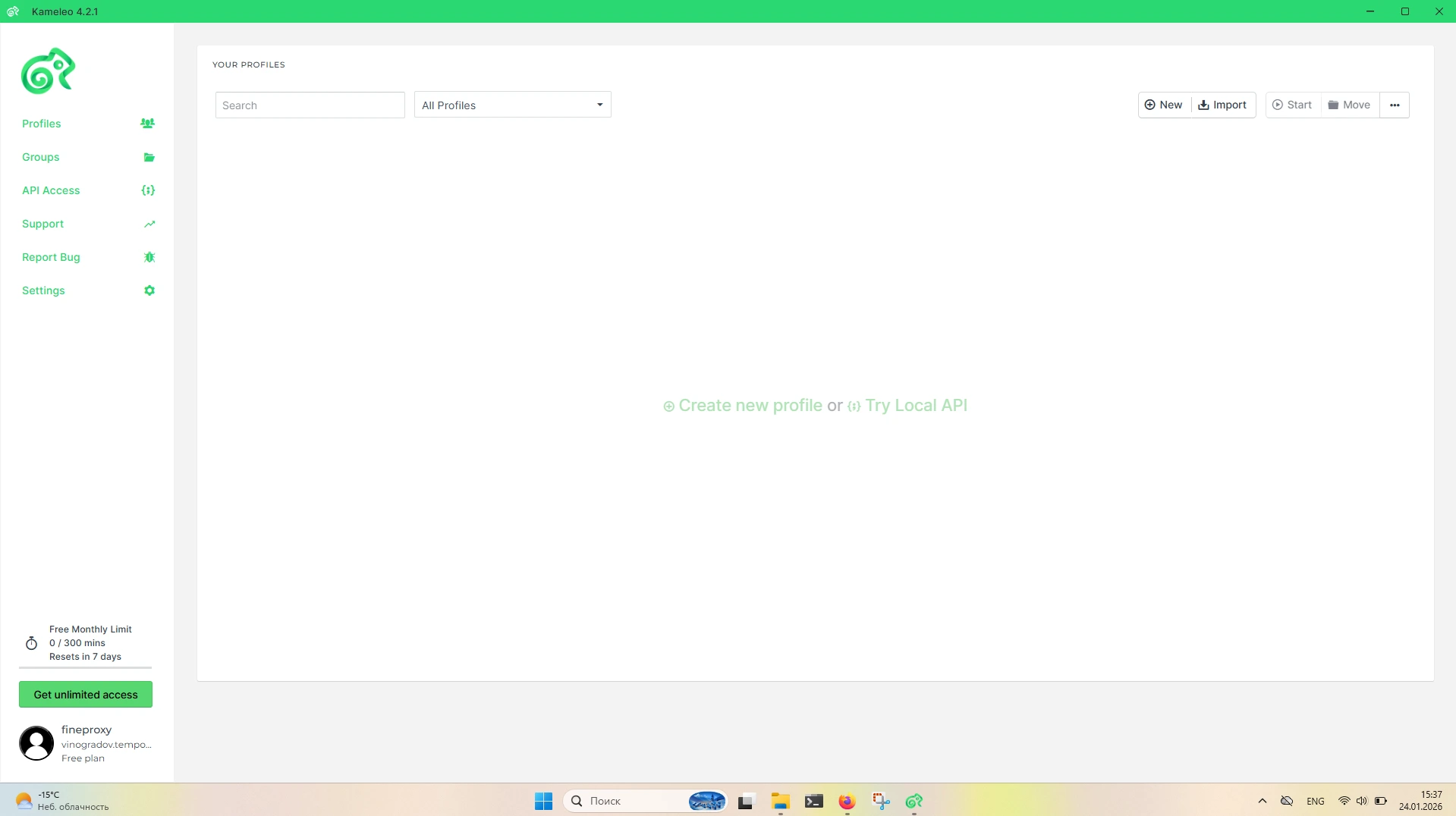
Task: Click the Wi-Fi network tray icon
Action: coord(1344,801)
